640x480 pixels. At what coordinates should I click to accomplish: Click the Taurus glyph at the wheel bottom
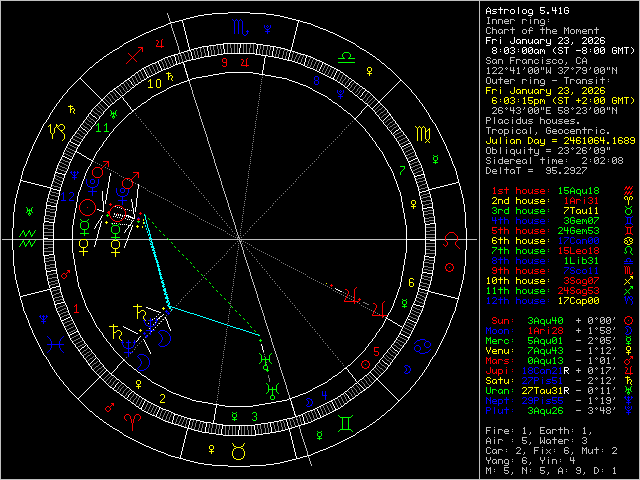[239, 452]
